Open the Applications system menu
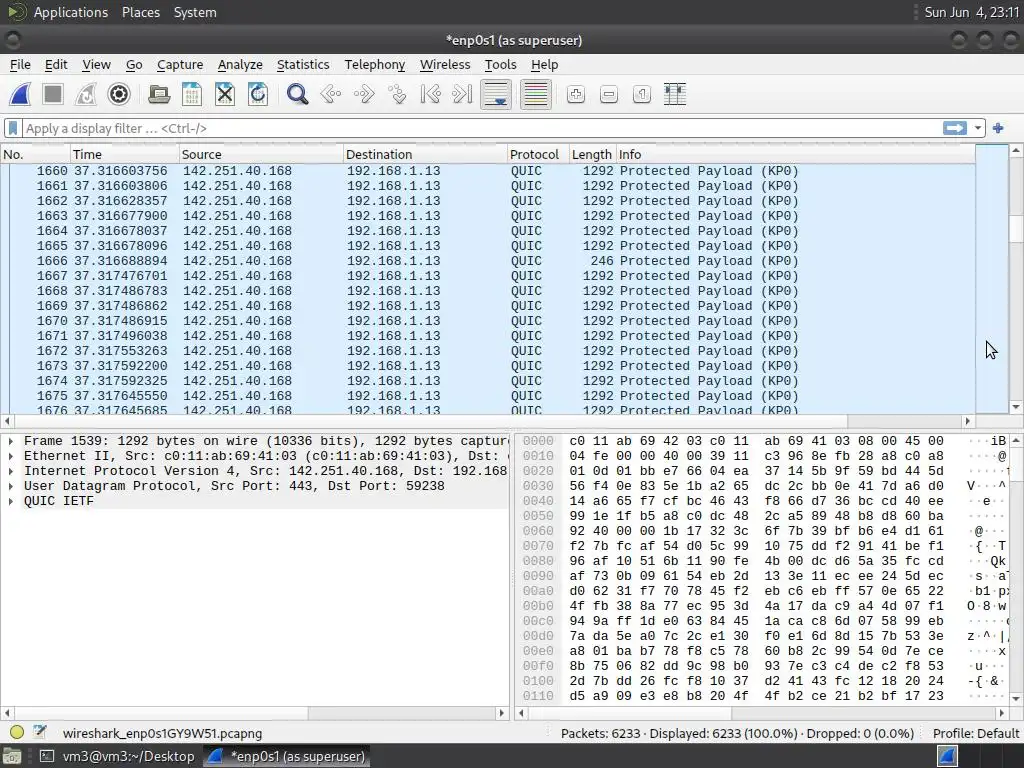This screenshot has width=1024, height=768. (71, 12)
